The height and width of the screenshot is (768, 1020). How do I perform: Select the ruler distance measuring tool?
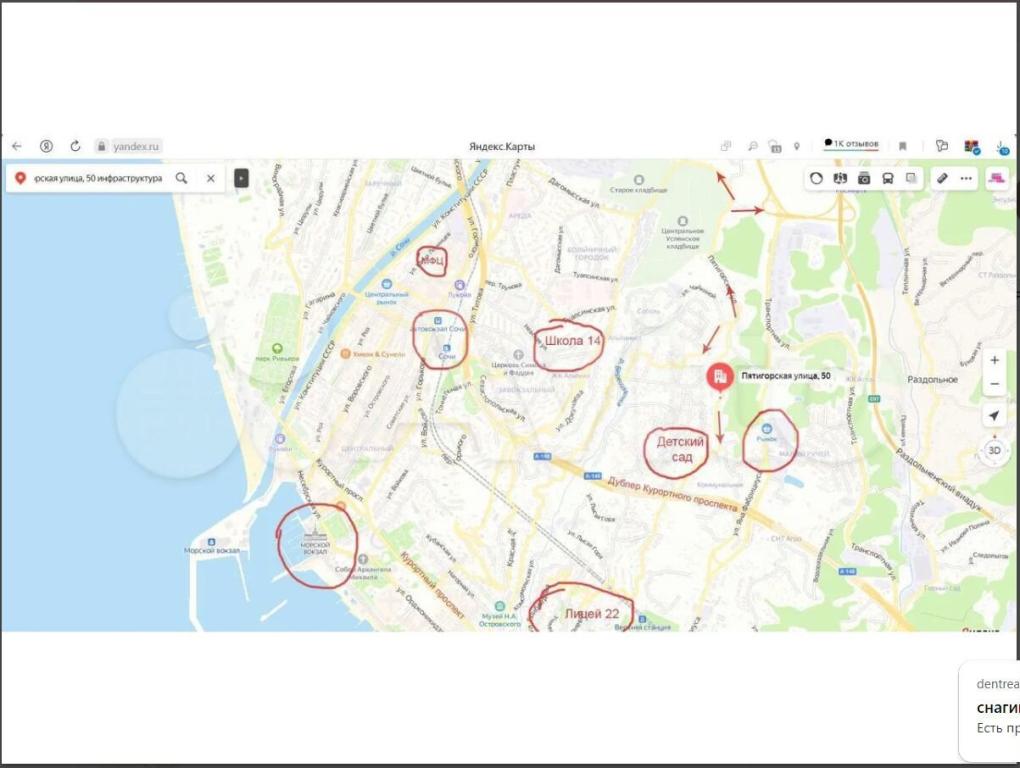(x=941, y=178)
